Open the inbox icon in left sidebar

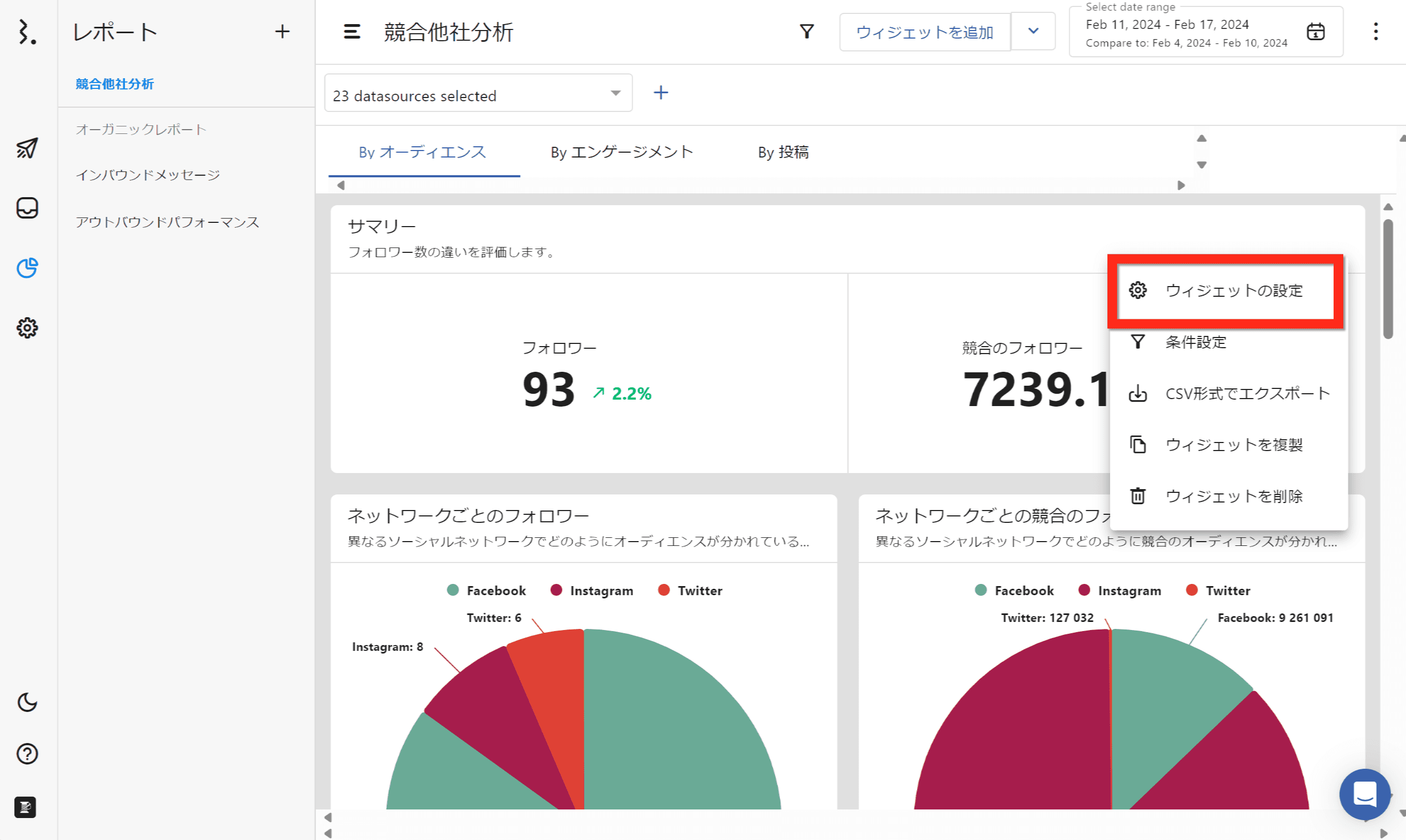[27, 208]
